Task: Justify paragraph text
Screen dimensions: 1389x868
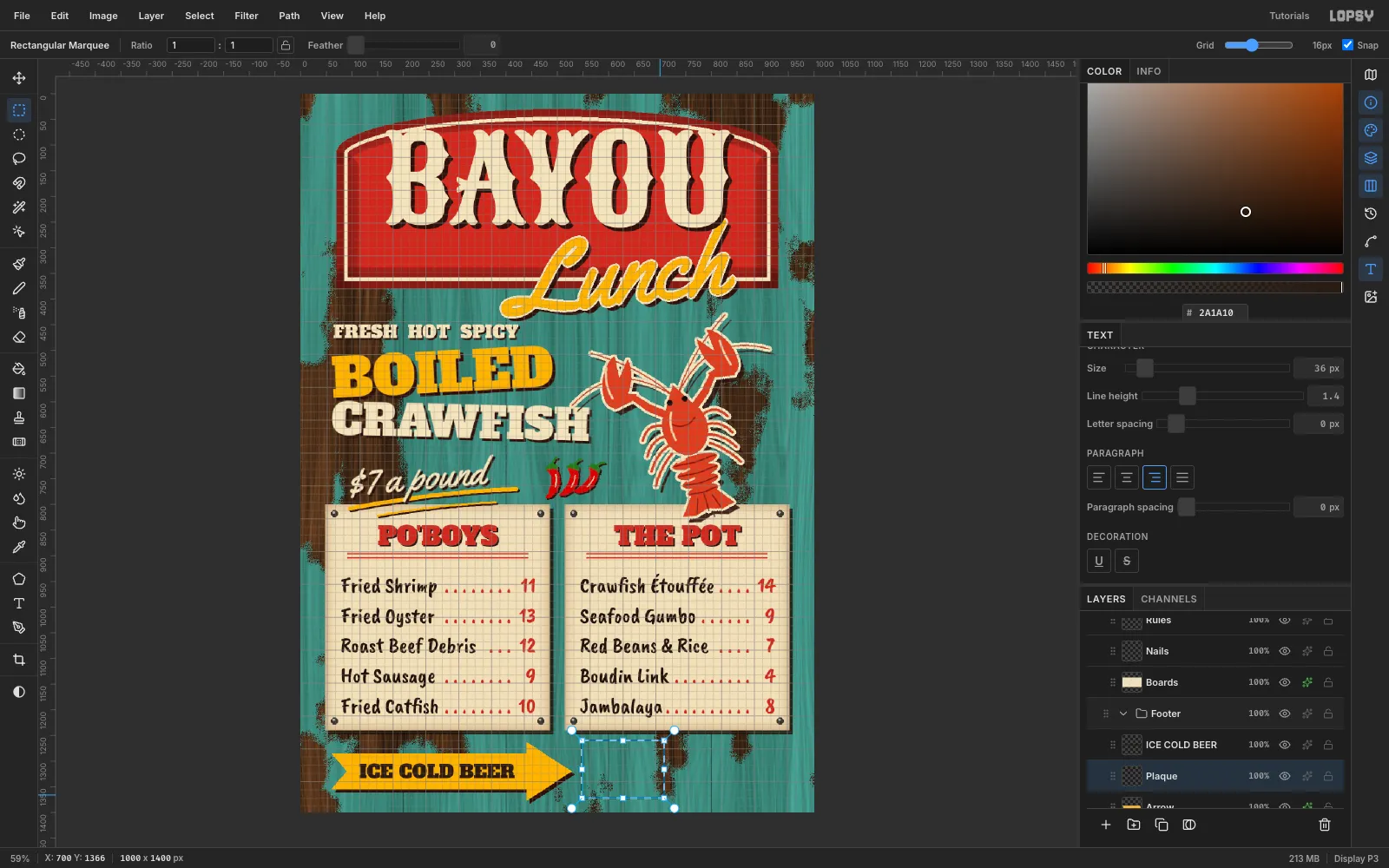Action: [x=1182, y=477]
